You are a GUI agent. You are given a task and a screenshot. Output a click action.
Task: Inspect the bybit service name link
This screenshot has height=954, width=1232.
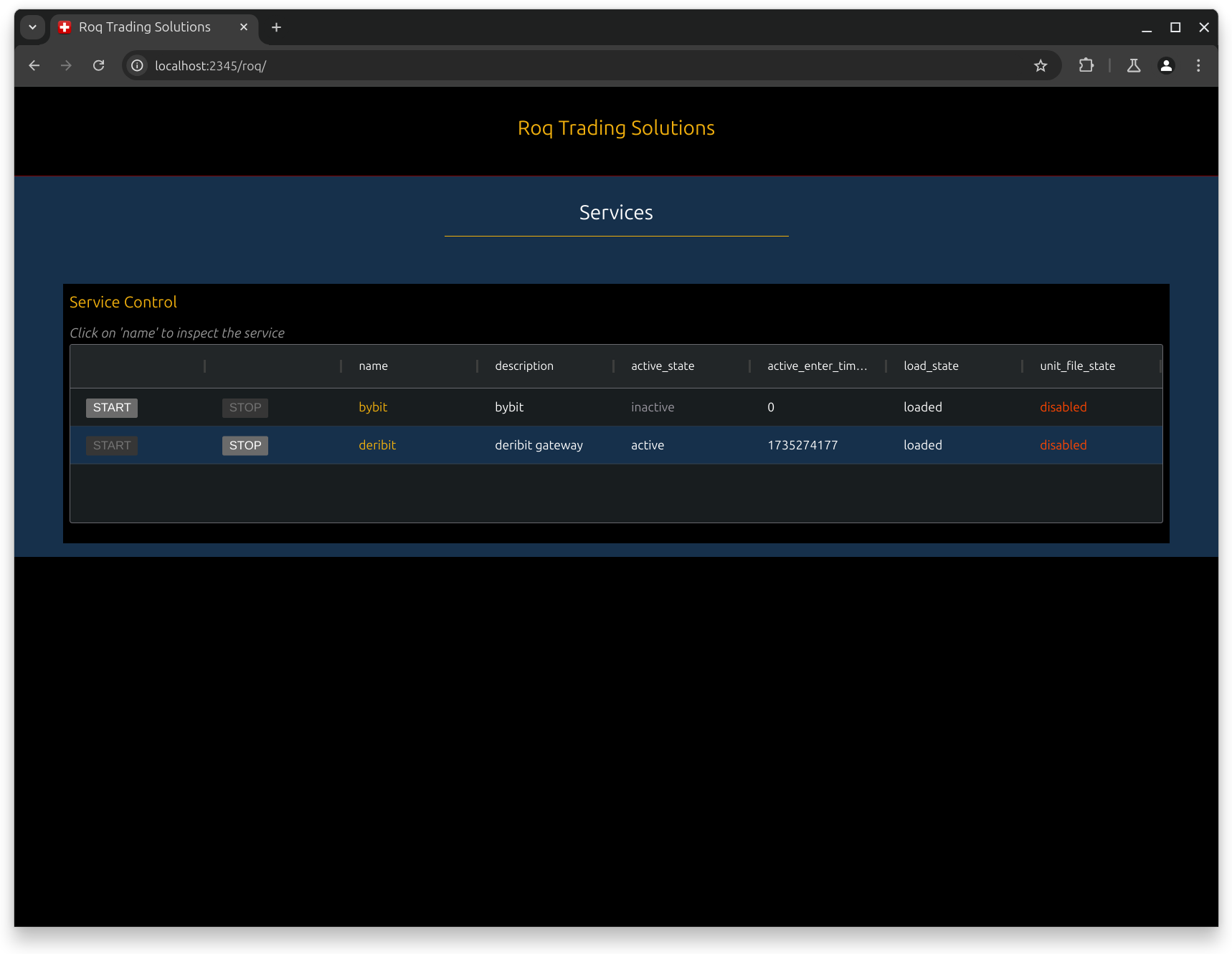tap(373, 407)
